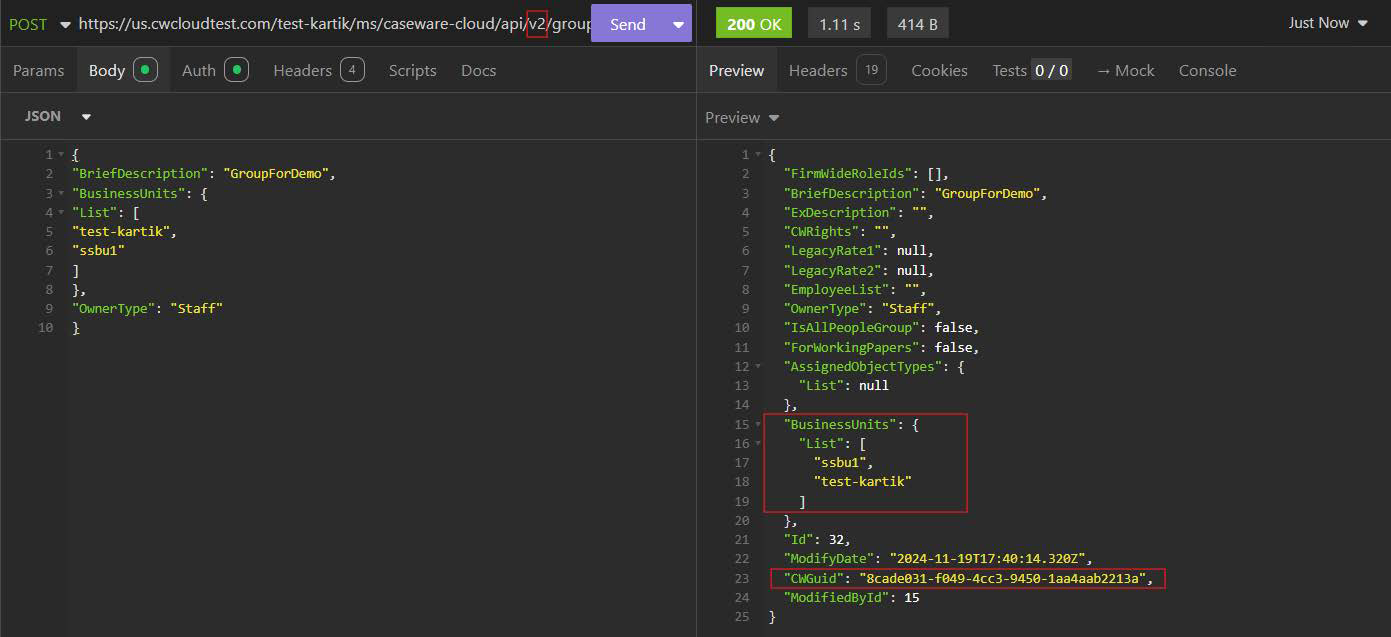1391x637 pixels.
Task: Click the 1.11 s response time indicator
Action: 838,22
